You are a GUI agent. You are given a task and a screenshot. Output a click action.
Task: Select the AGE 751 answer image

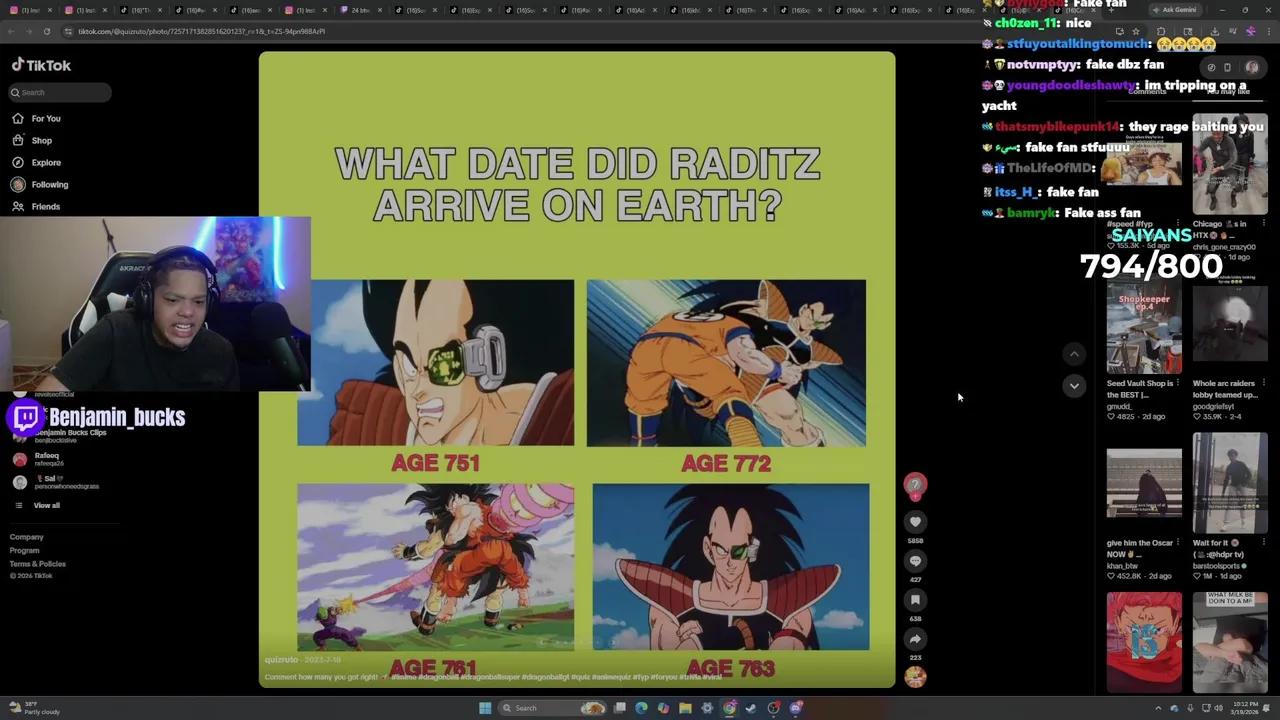[x=436, y=364]
